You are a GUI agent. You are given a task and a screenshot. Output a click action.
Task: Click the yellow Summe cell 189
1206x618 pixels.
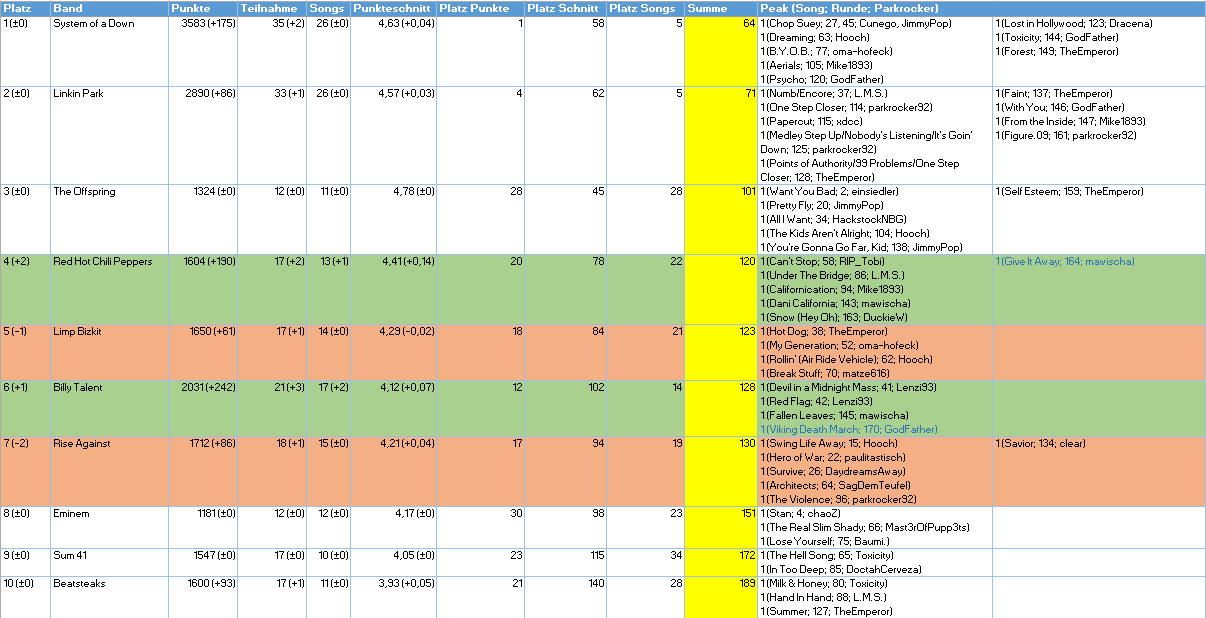(721, 597)
